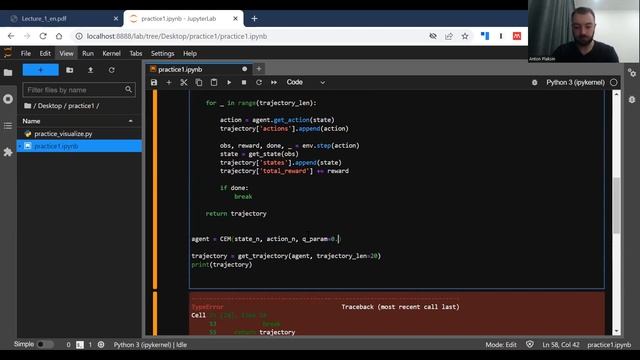Open the Settings menu
640x360 pixels.
point(162,53)
